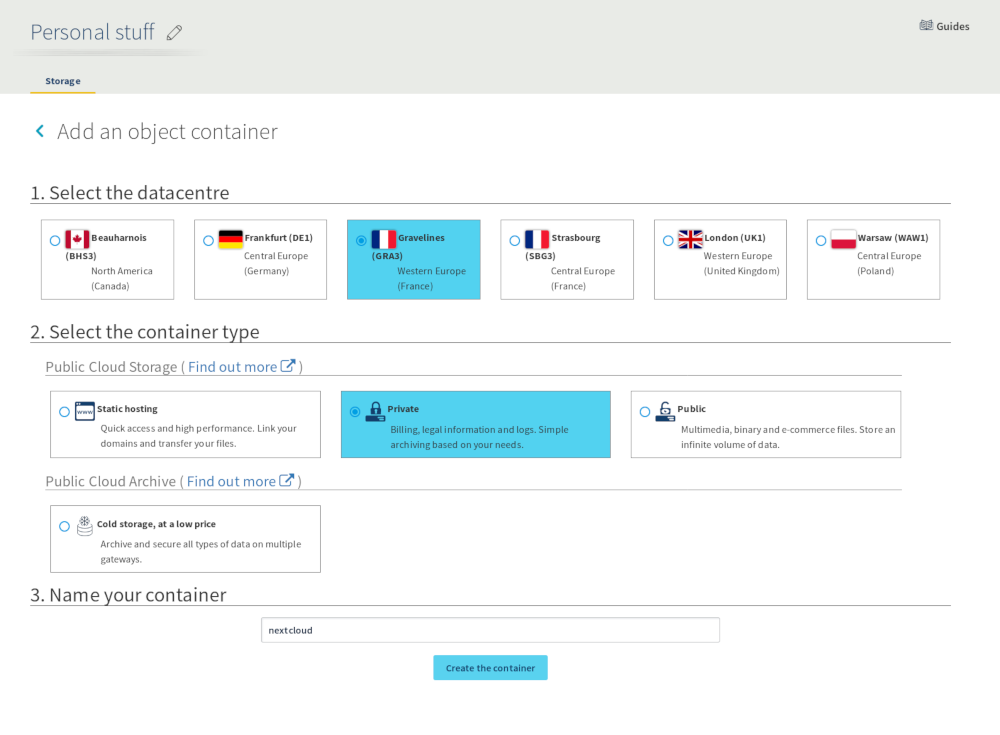
Task: Click the container name field showing nextcloud
Action: pos(490,630)
